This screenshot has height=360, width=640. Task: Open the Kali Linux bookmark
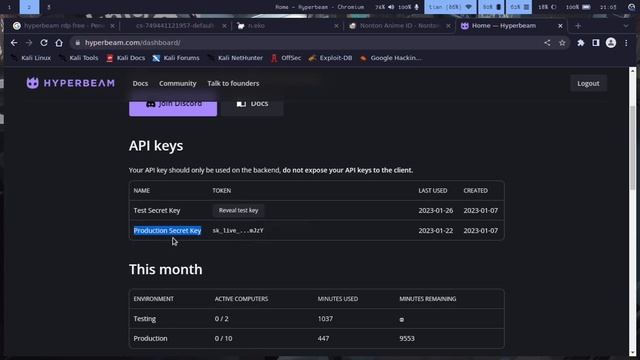pyautogui.click(x=32, y=58)
